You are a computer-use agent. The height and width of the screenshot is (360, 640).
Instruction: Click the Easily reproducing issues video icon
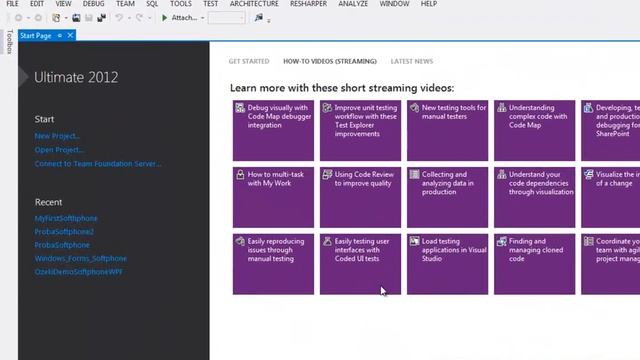pos(240,241)
